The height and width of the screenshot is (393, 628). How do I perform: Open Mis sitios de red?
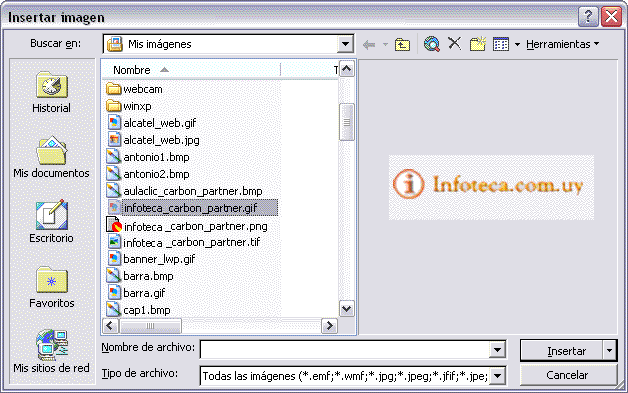coord(51,351)
